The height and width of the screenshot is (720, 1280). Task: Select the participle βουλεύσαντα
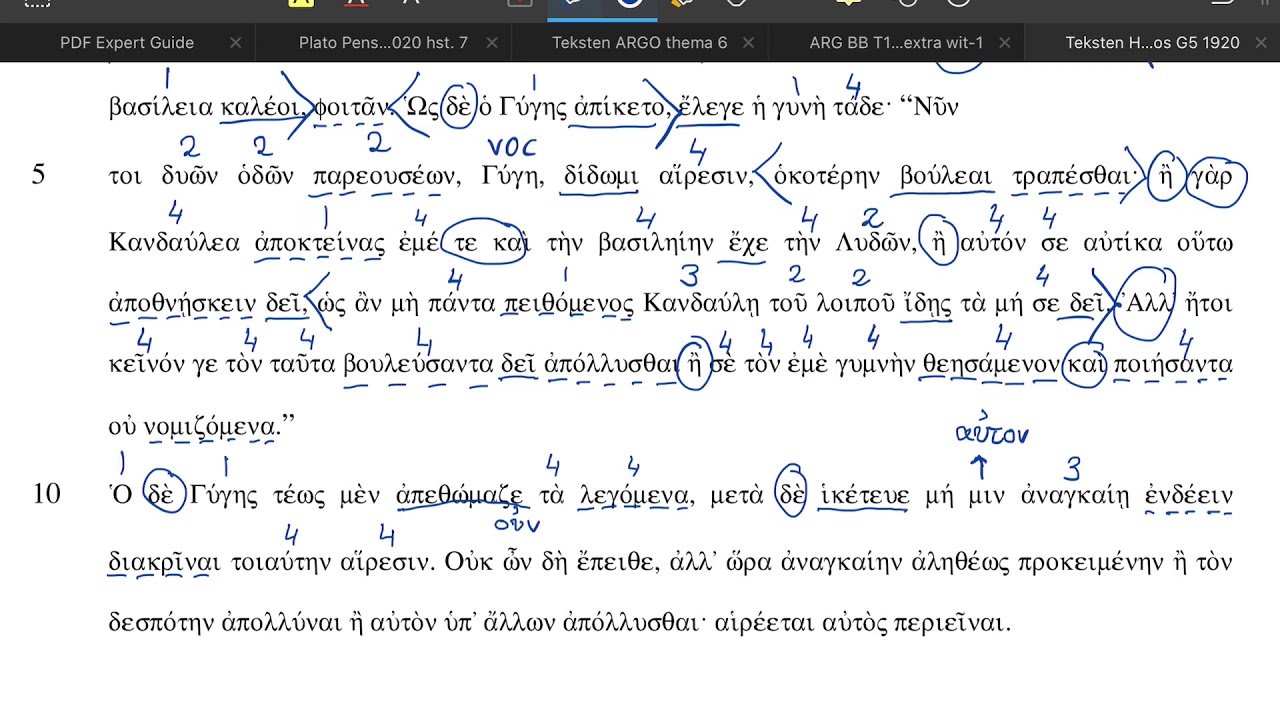click(417, 365)
